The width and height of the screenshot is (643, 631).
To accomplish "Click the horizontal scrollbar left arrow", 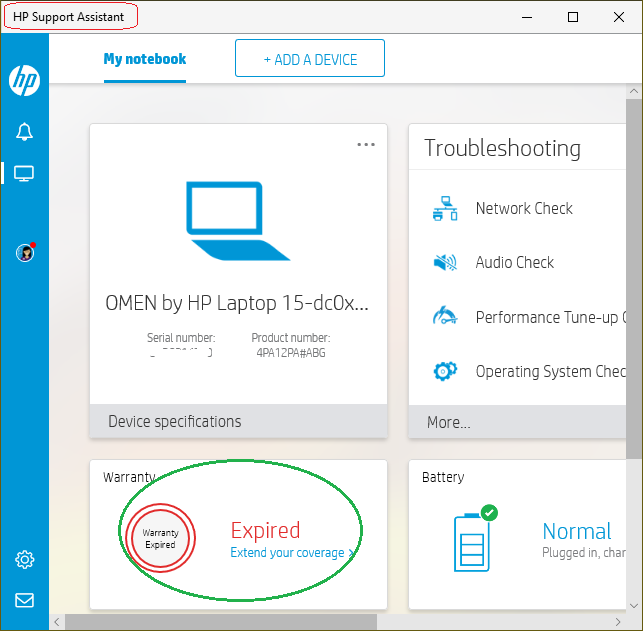I will point(57,622).
